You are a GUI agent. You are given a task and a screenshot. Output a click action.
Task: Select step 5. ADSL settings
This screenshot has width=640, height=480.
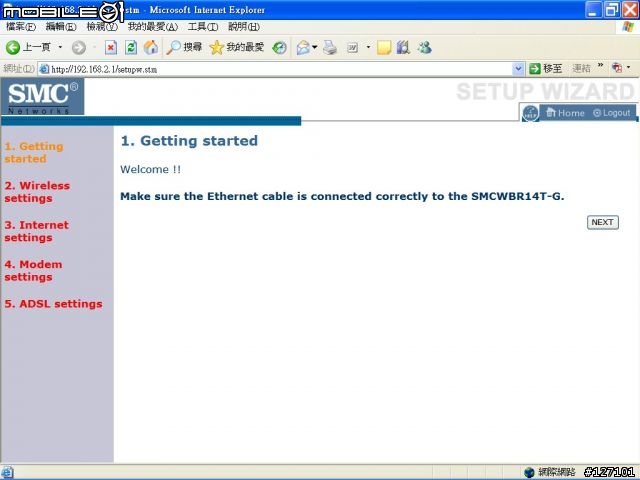(53, 304)
